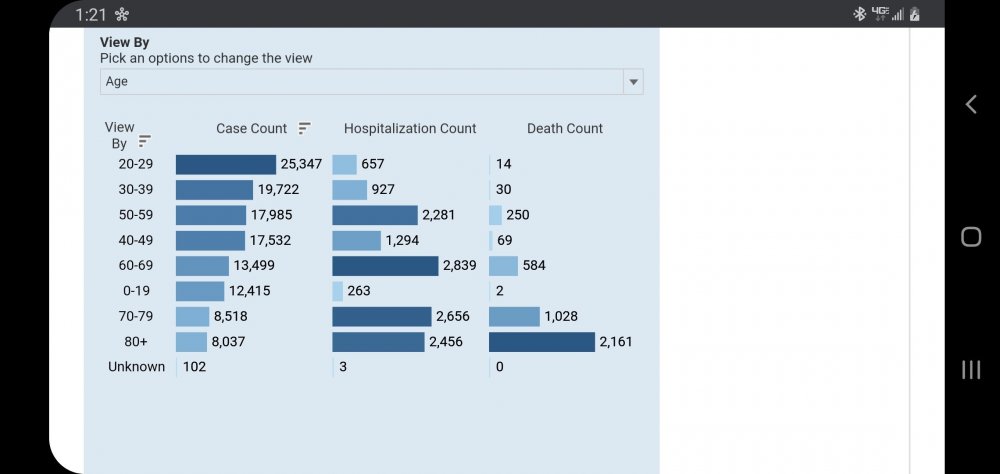Viewport: 1000px width, 474px height.
Task: Select the 30-39 case count bar
Action: 214,189
